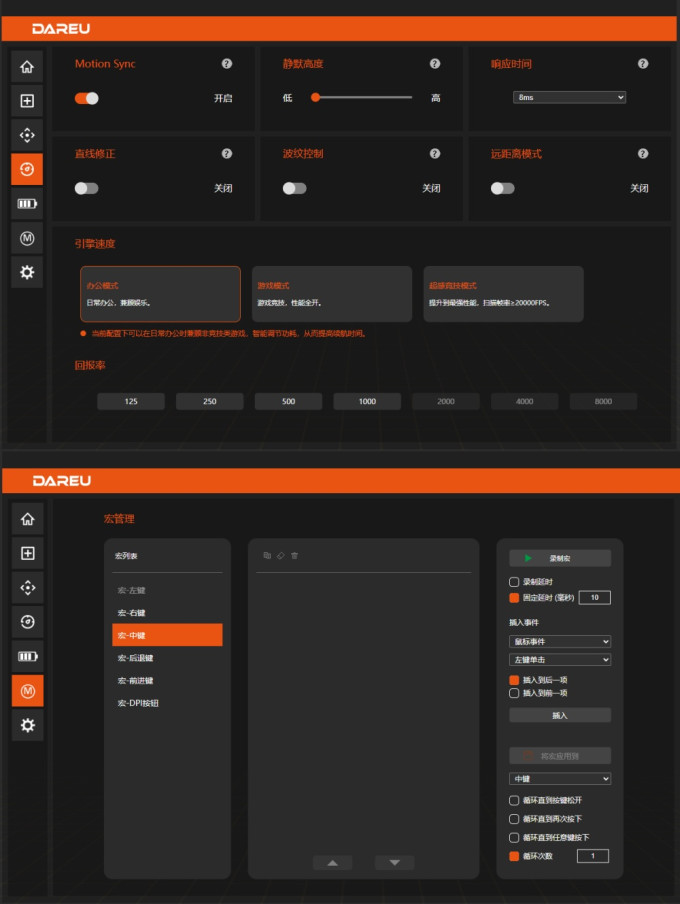Open crosshair DPI icon in 宏管理 window sidebar
Viewport: 680px width, 904px height.
28,587
